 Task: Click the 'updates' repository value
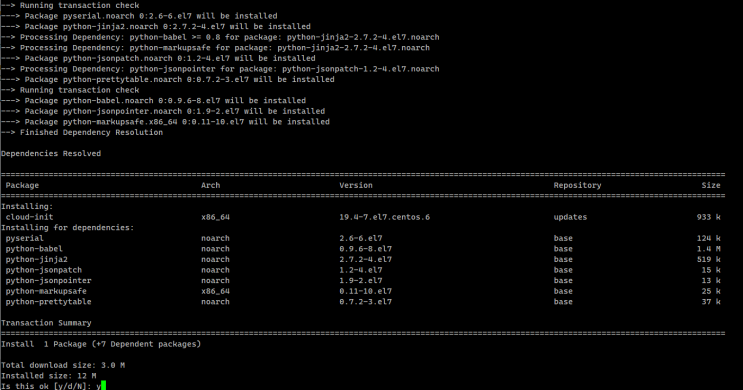click(570, 217)
